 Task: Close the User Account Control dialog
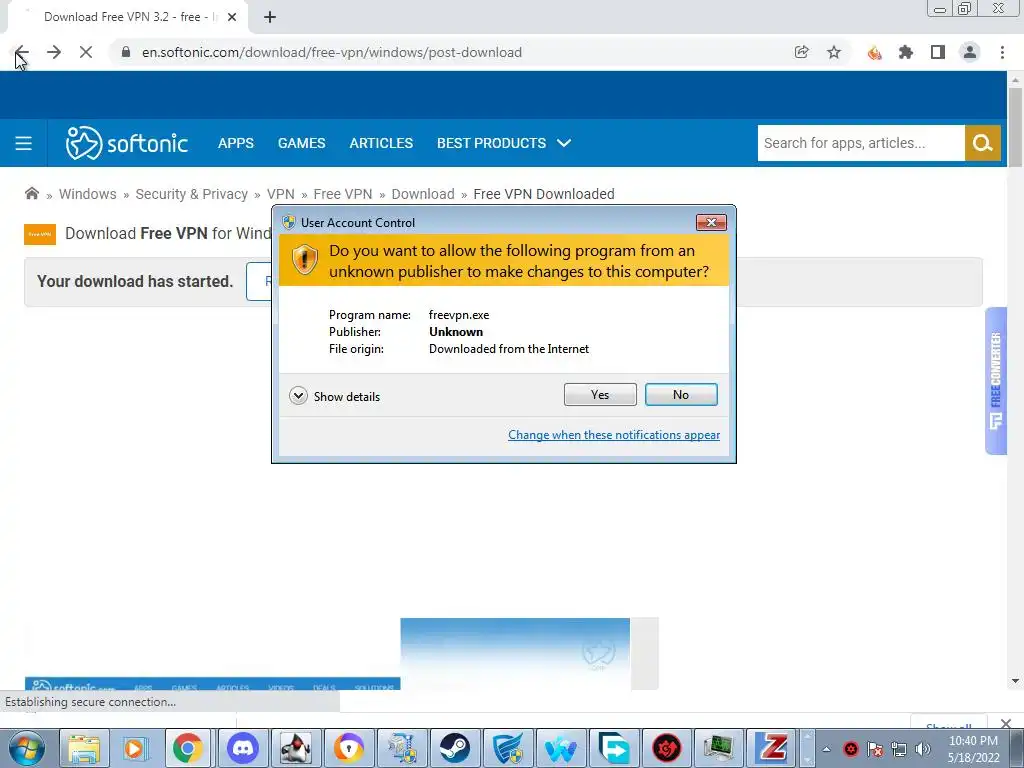[x=711, y=223]
